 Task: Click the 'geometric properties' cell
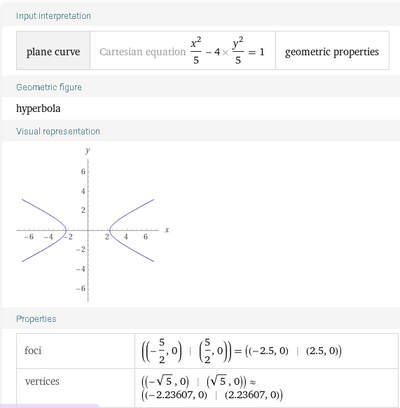click(332, 51)
